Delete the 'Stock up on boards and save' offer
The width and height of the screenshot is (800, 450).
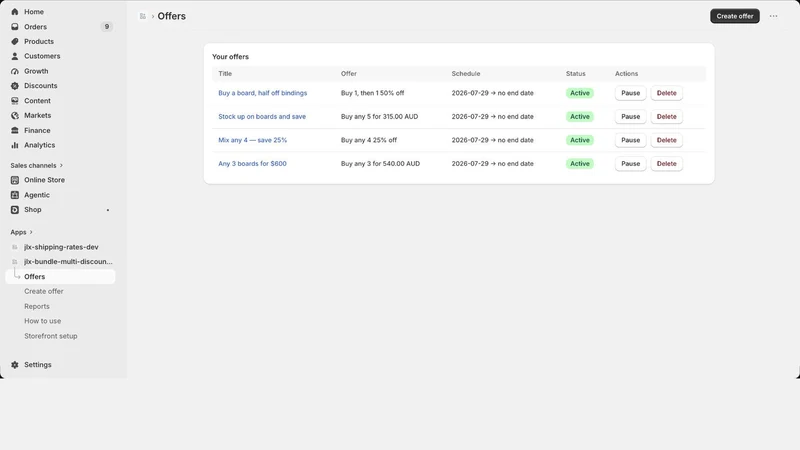(x=666, y=116)
